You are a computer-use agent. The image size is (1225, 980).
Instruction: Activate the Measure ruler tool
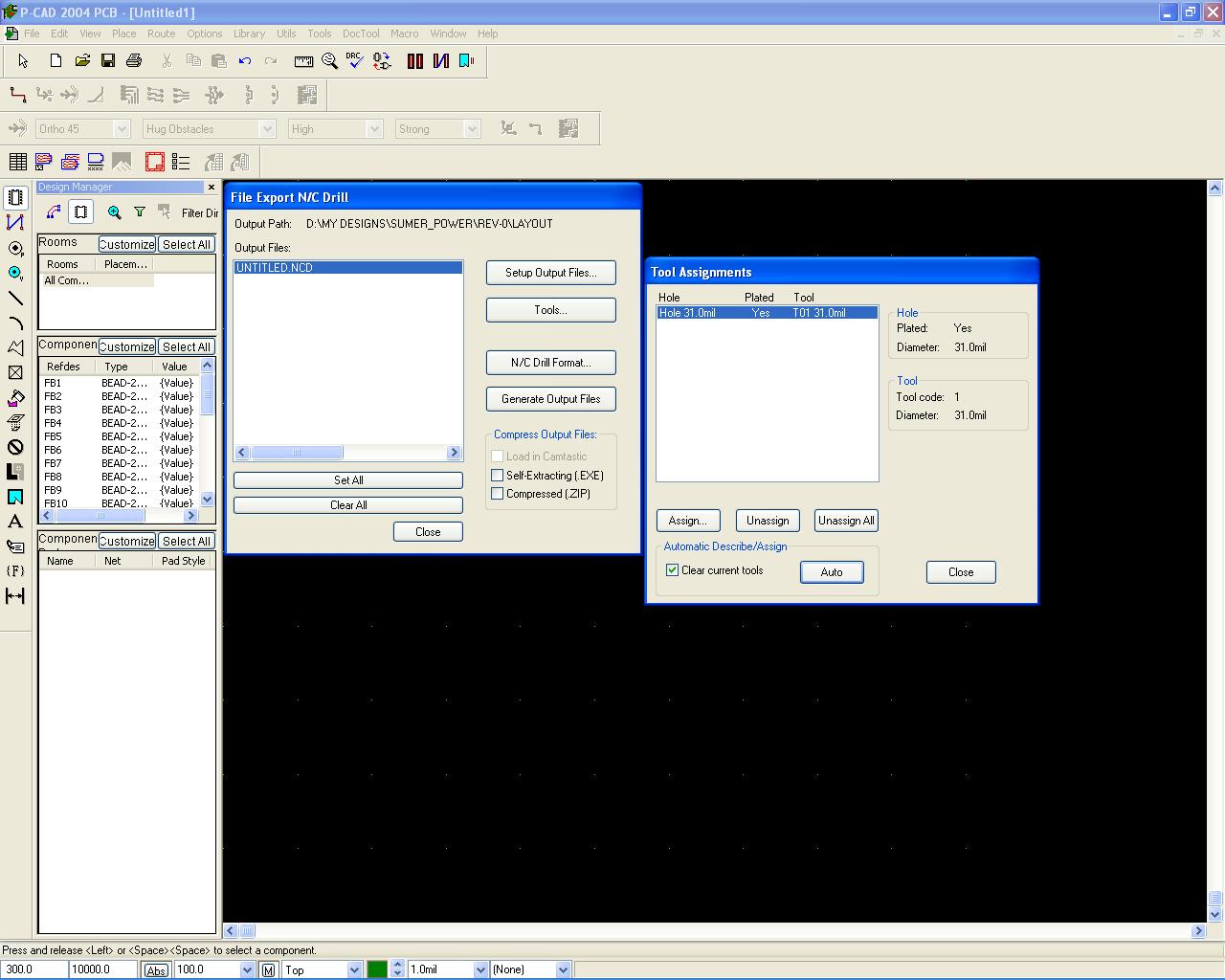(x=303, y=60)
